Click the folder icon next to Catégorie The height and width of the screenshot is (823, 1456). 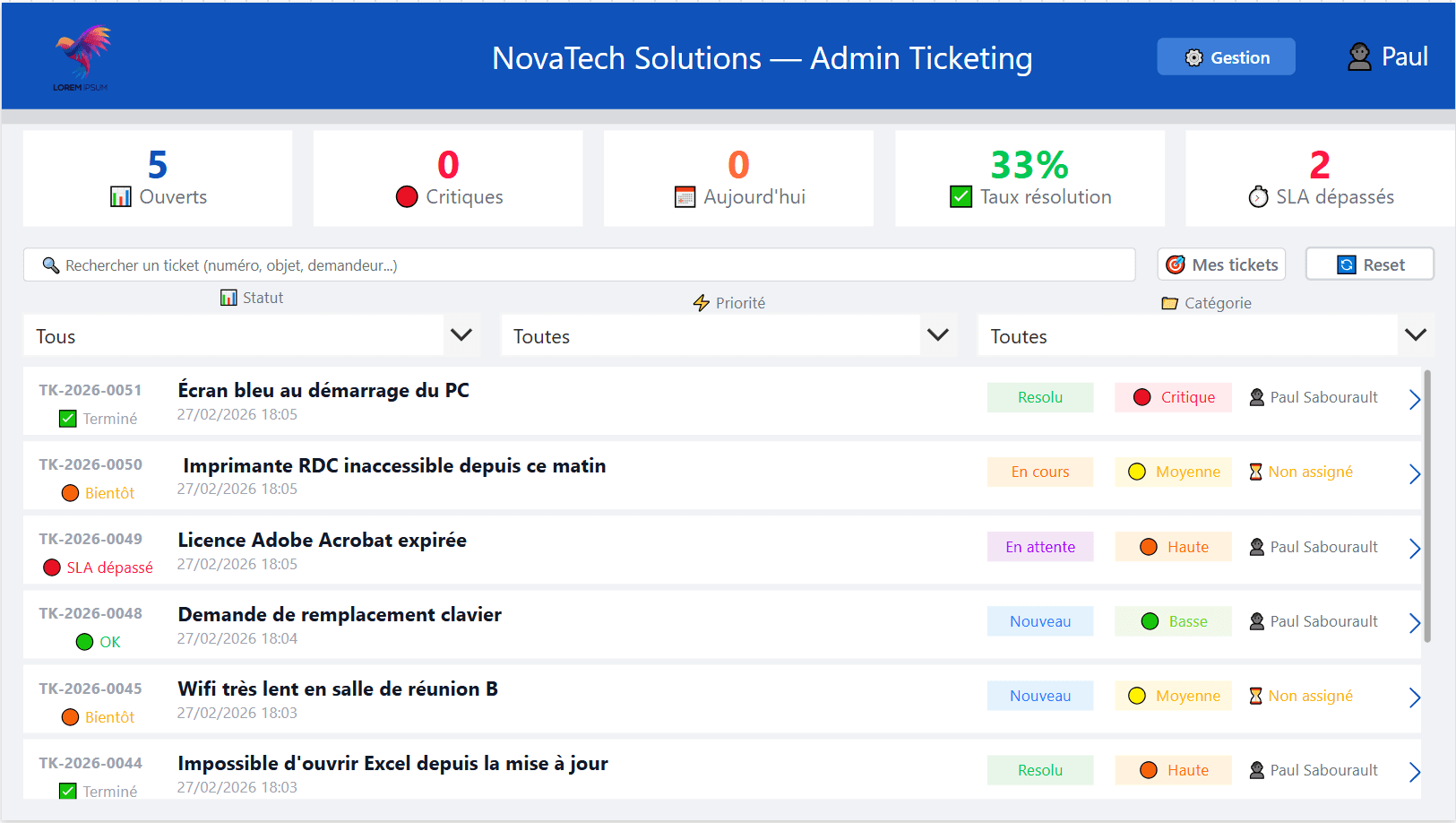click(x=1169, y=303)
